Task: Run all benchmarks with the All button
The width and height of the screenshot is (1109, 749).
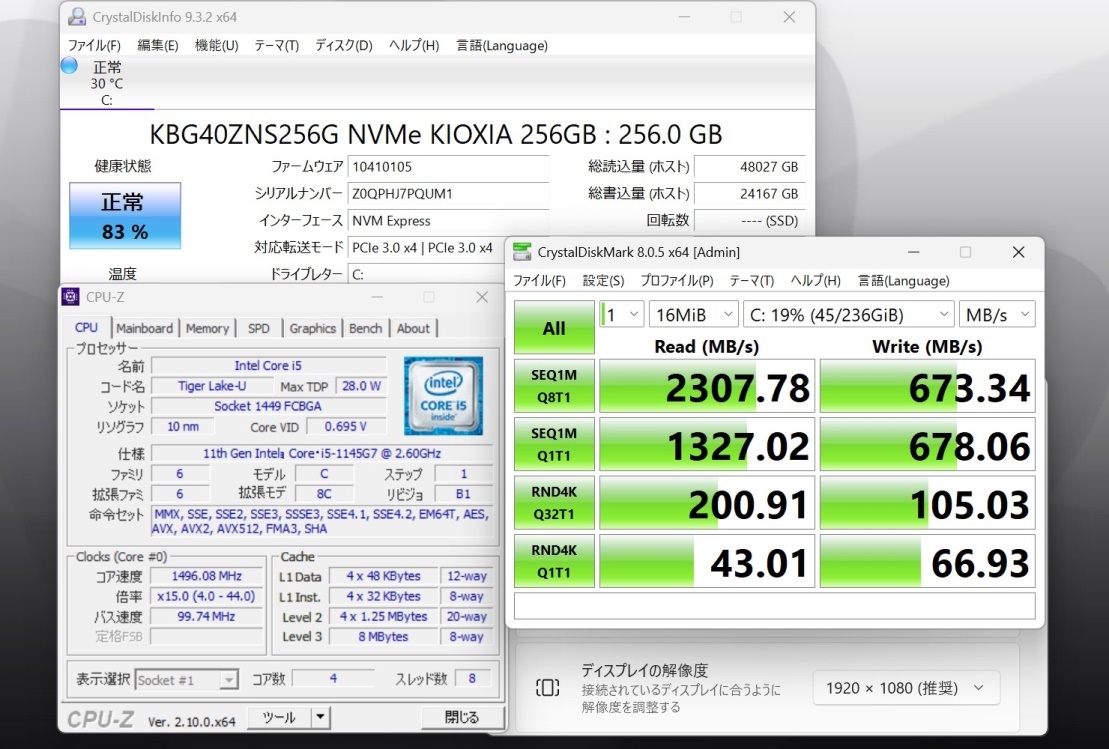Action: (x=554, y=327)
